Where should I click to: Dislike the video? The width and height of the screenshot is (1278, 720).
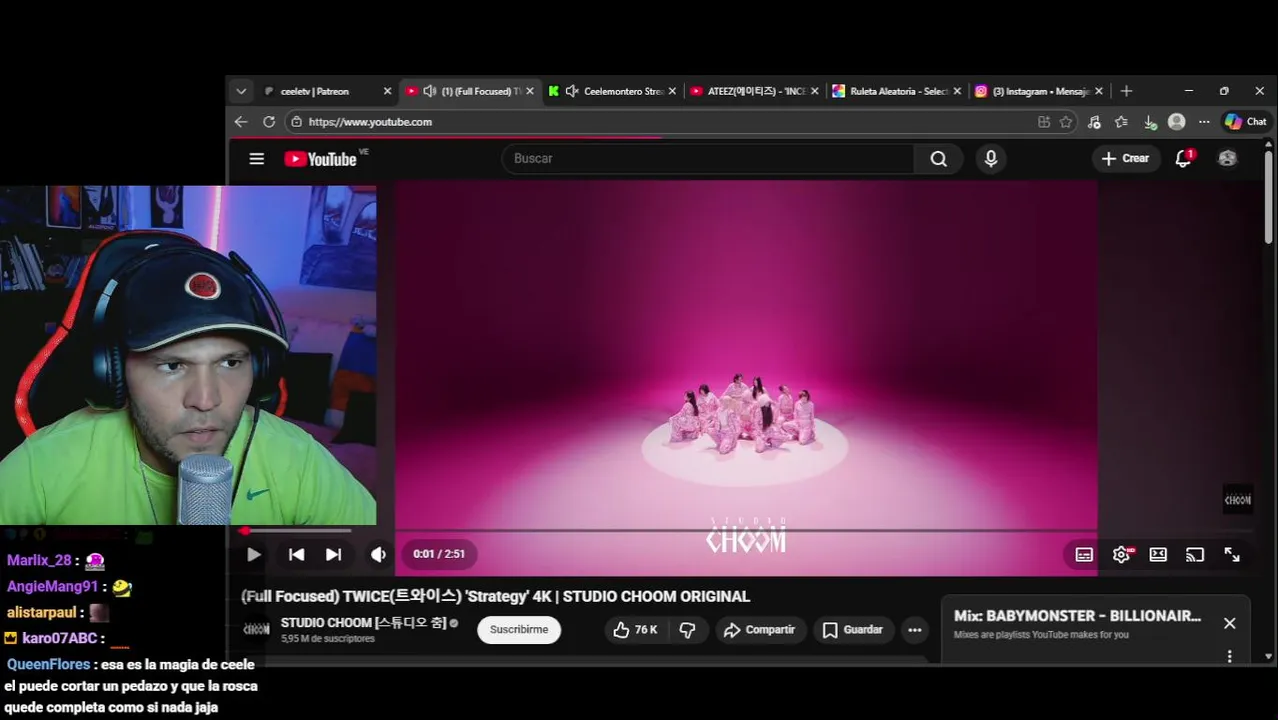click(688, 630)
